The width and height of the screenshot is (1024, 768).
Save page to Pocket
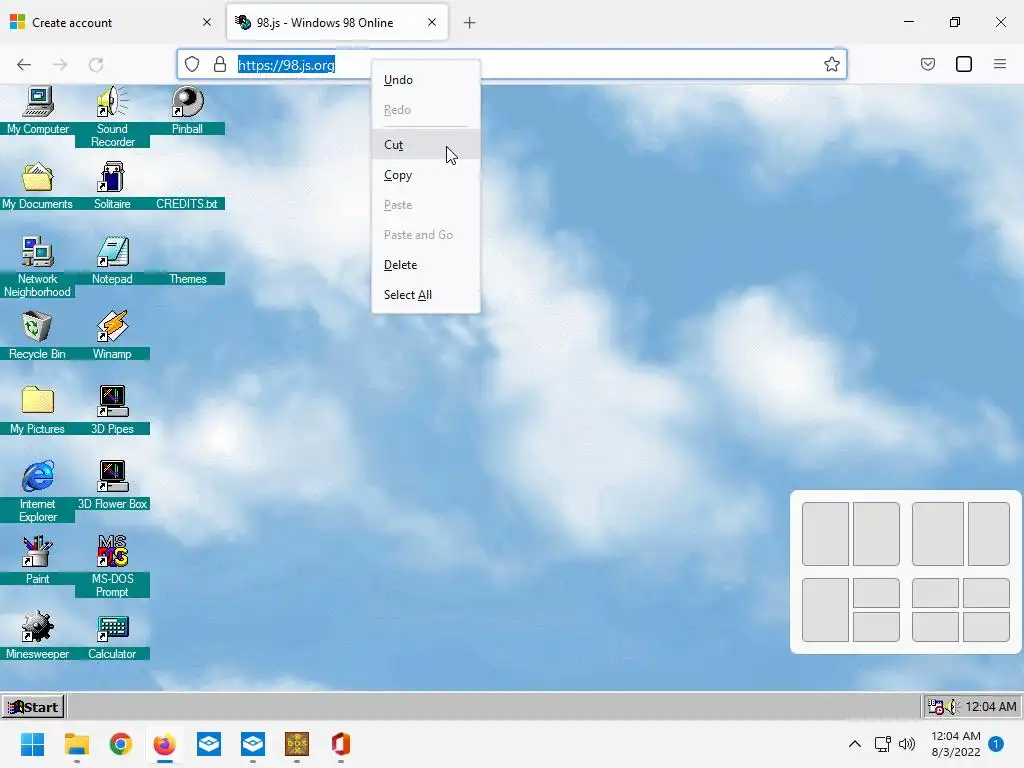point(928,64)
